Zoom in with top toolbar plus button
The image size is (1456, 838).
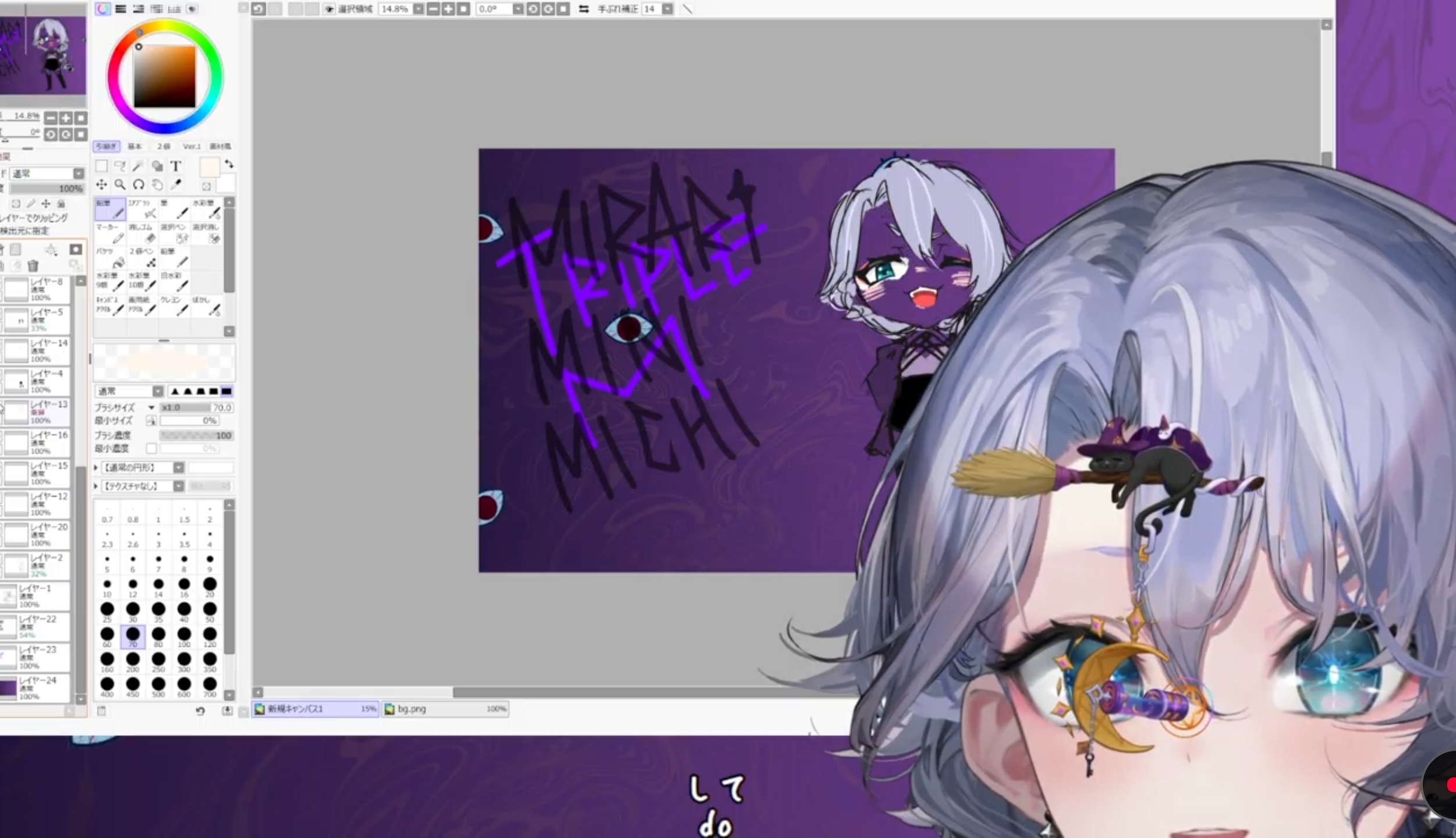pos(448,9)
